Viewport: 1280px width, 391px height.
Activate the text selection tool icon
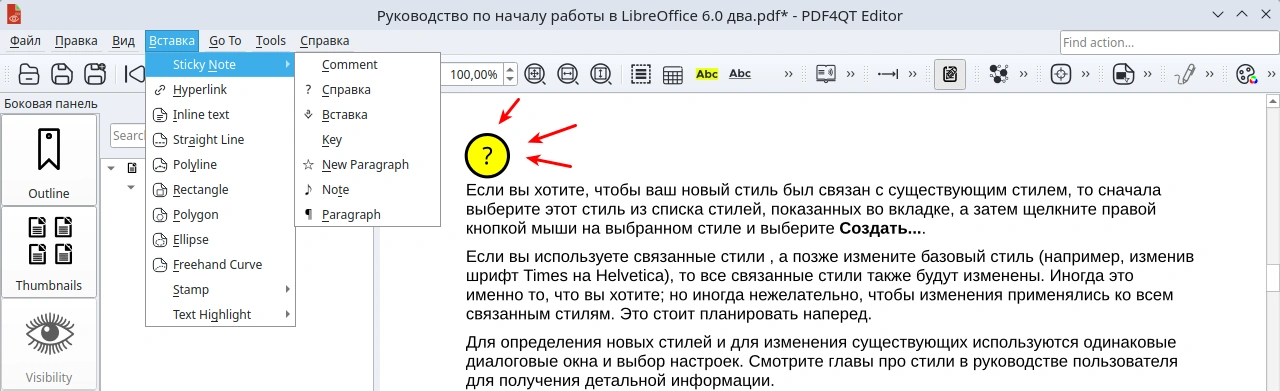(x=641, y=74)
